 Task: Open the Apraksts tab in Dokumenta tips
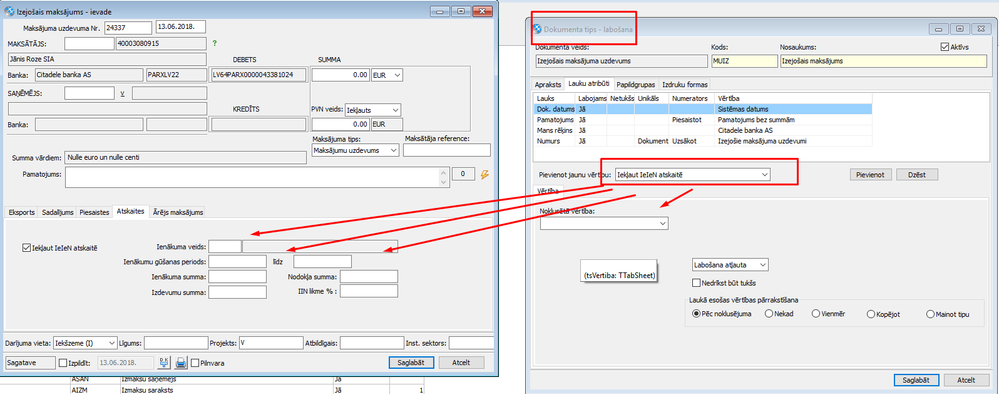point(549,84)
